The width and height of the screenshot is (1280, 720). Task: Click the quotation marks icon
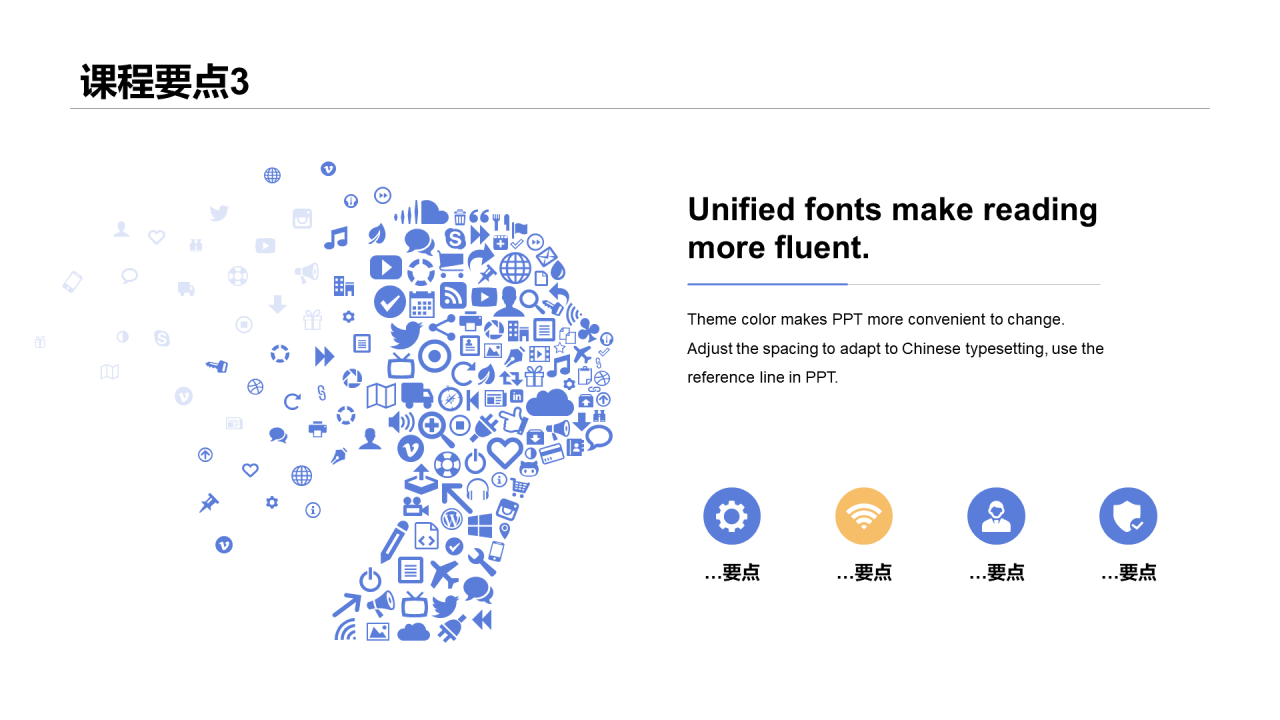tap(479, 216)
